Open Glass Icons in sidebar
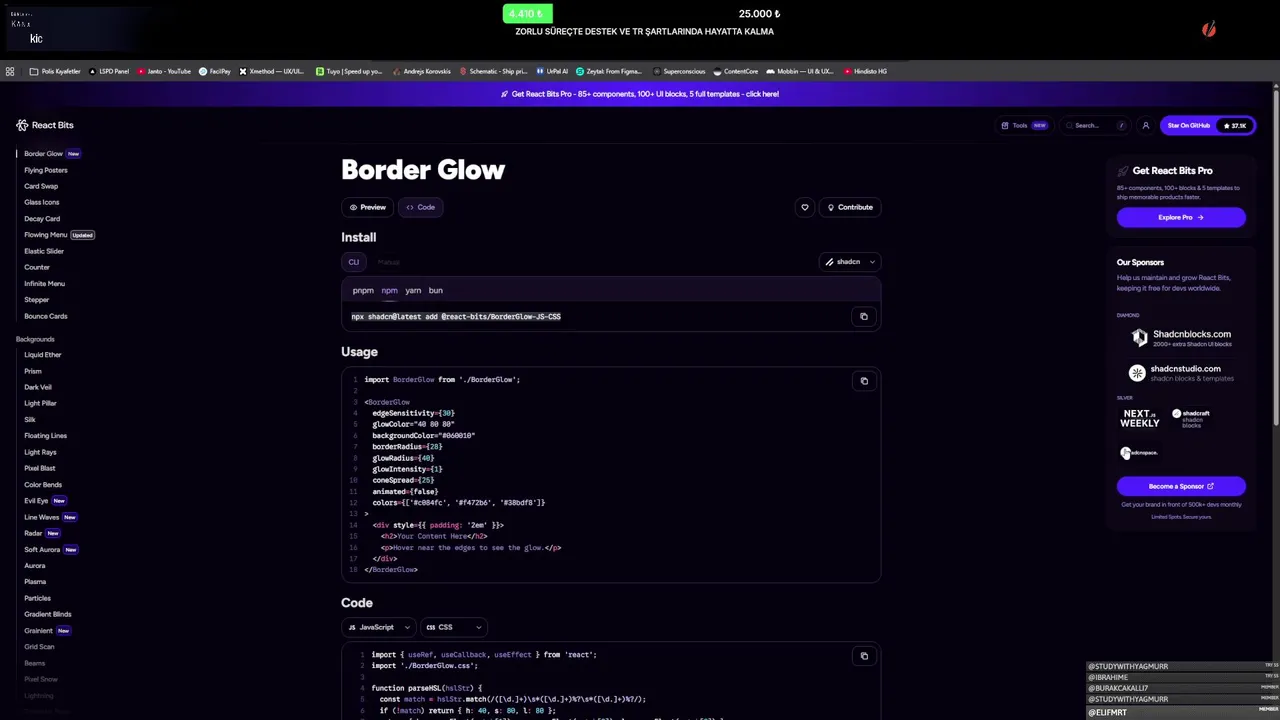The width and height of the screenshot is (1280, 720). [42, 202]
